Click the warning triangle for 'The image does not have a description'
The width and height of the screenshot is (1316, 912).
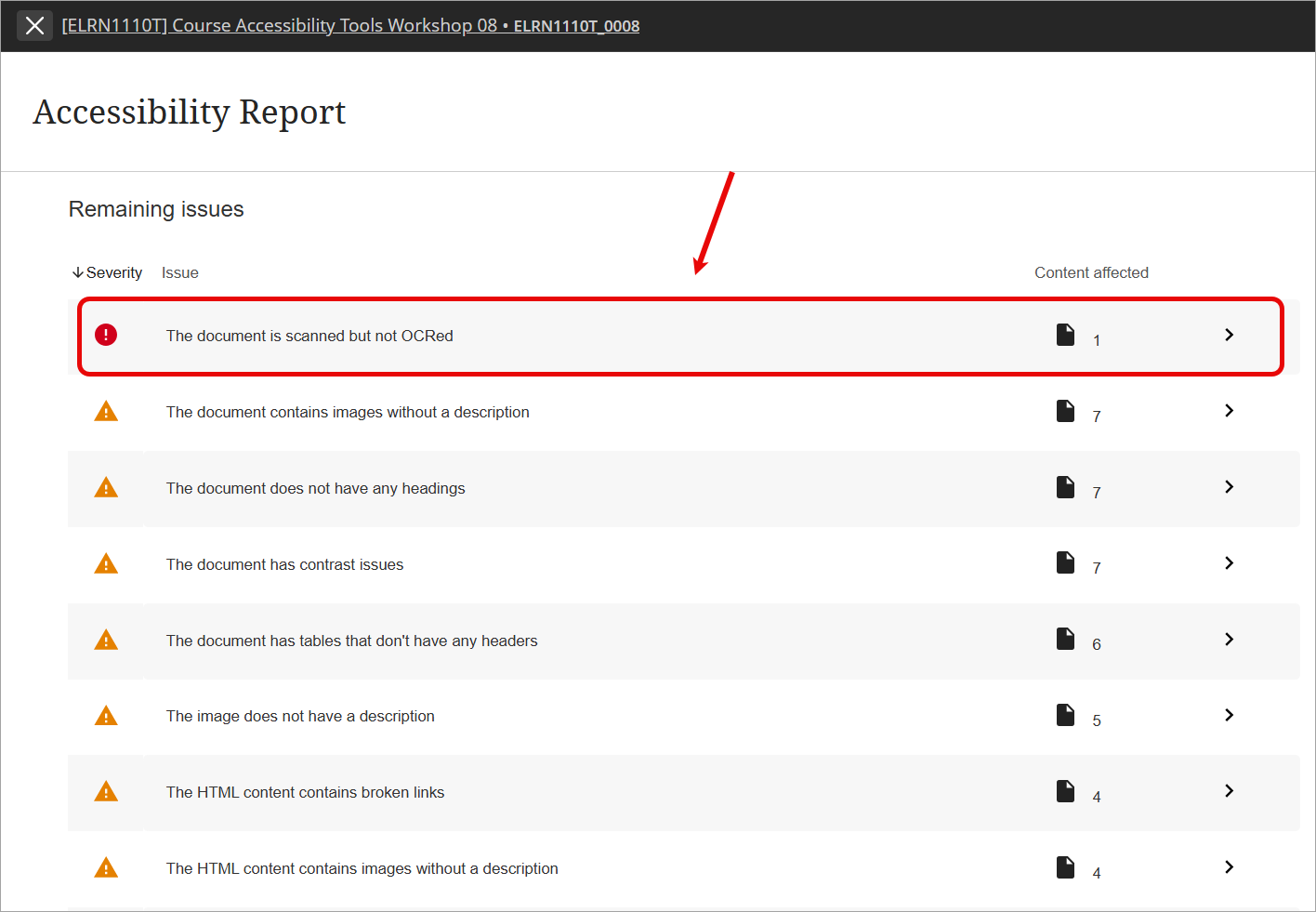(106, 715)
